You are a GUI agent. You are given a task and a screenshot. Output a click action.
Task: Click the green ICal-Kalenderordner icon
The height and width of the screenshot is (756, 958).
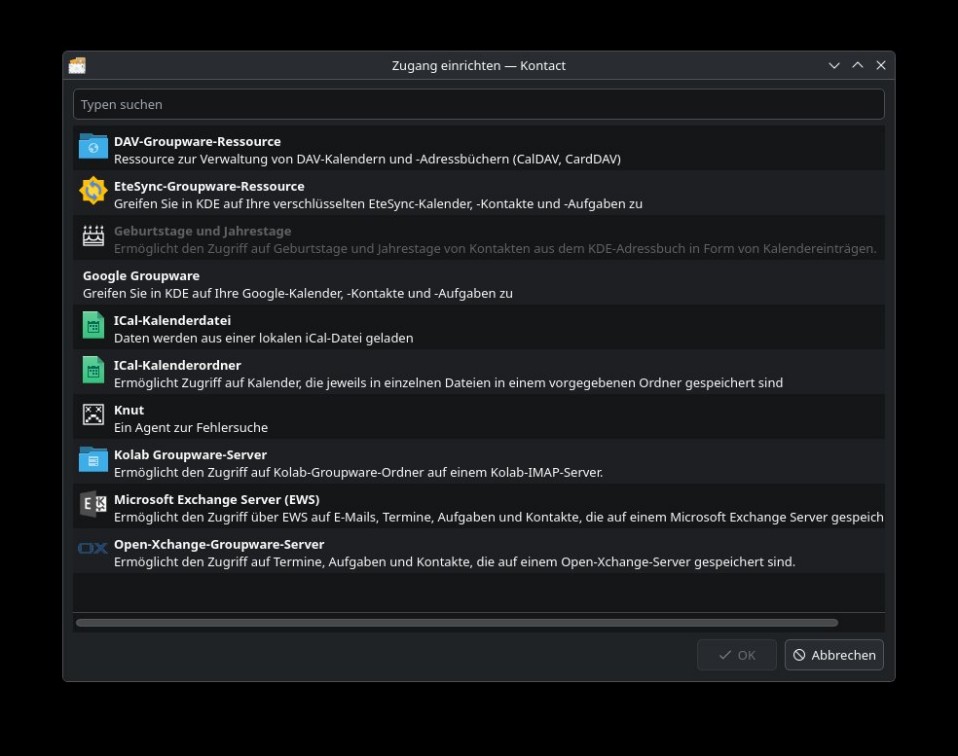point(93,370)
